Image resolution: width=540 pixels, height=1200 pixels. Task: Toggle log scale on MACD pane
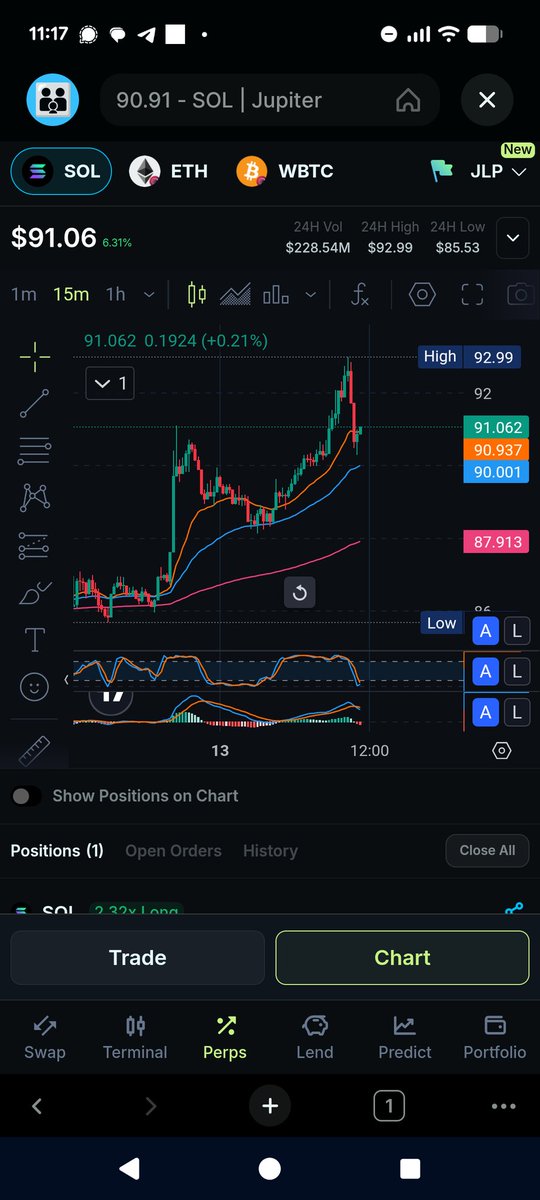point(516,712)
